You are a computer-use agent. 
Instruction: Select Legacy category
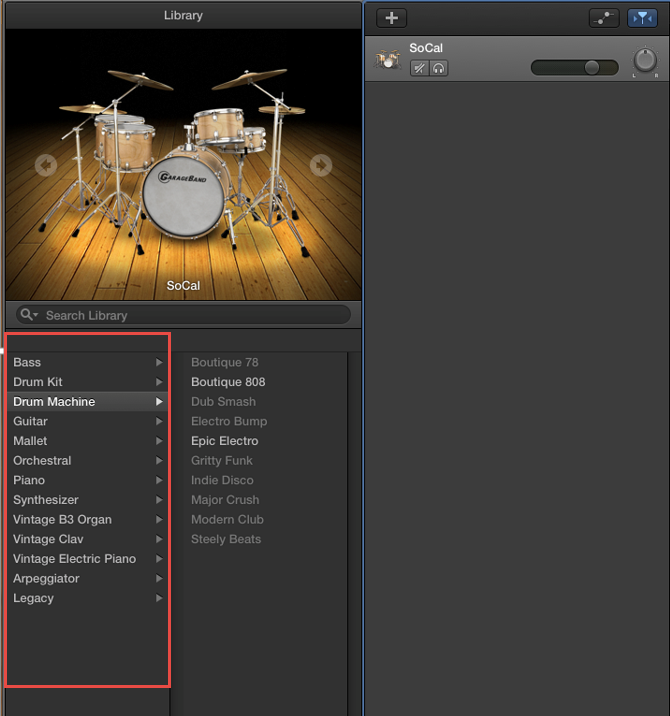coord(88,598)
